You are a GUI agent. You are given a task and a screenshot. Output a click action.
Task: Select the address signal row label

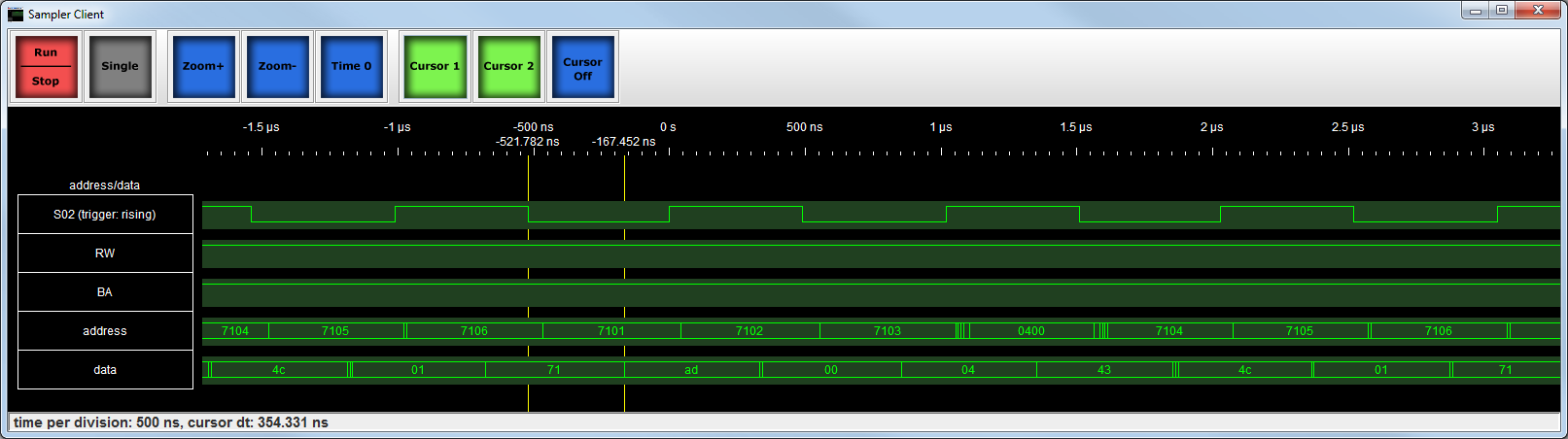click(105, 331)
